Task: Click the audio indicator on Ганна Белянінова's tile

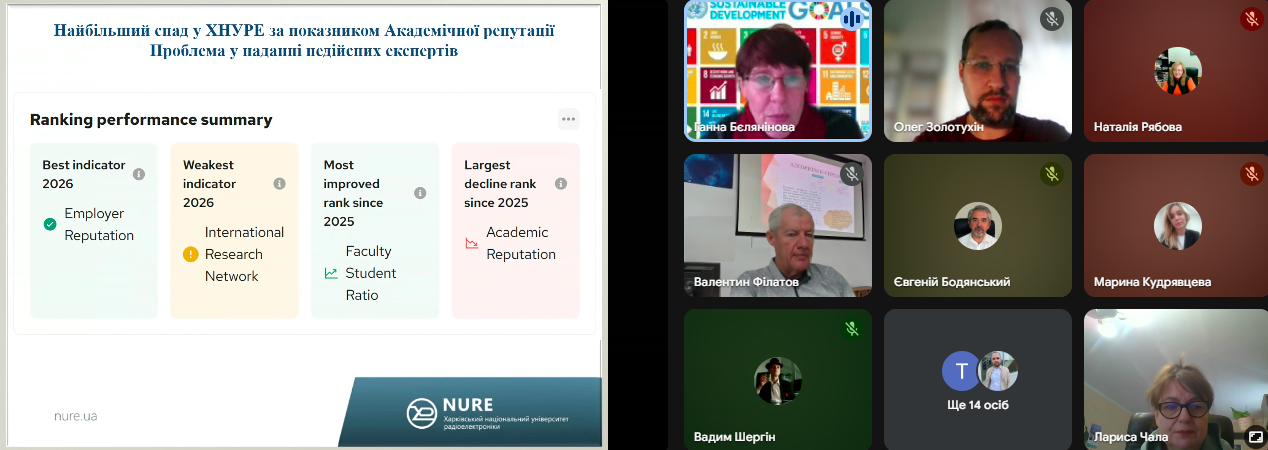Action: point(852,19)
